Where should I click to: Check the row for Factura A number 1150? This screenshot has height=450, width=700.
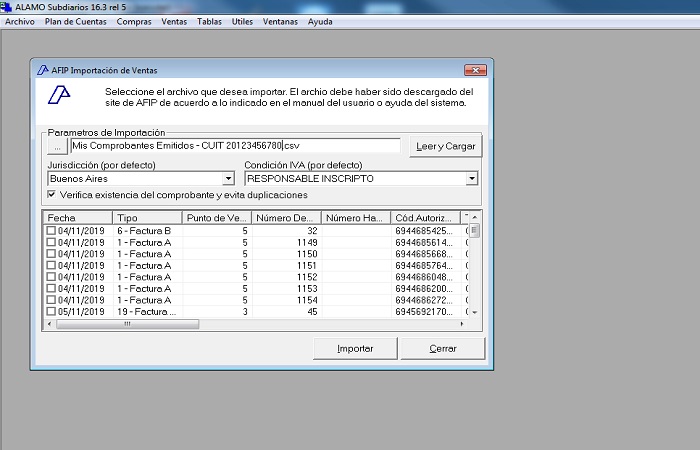[x=51, y=254]
